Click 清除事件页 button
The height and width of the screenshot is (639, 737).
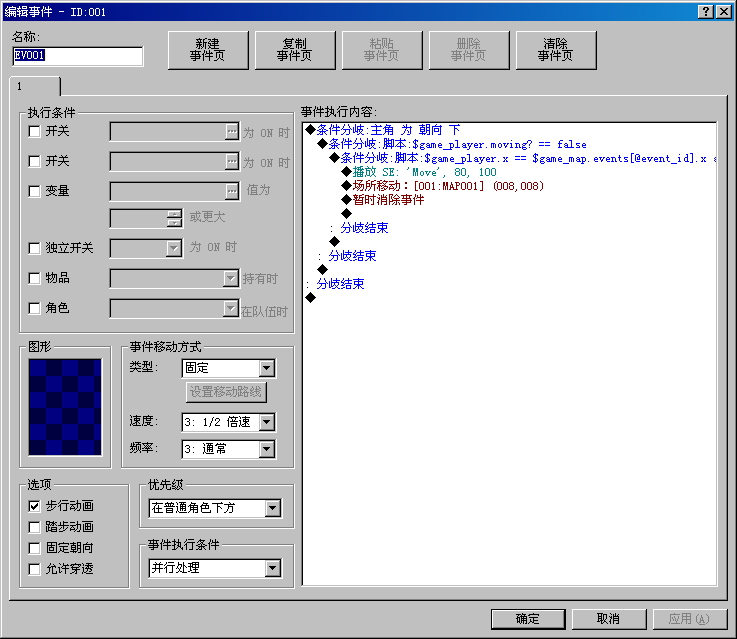click(556, 50)
